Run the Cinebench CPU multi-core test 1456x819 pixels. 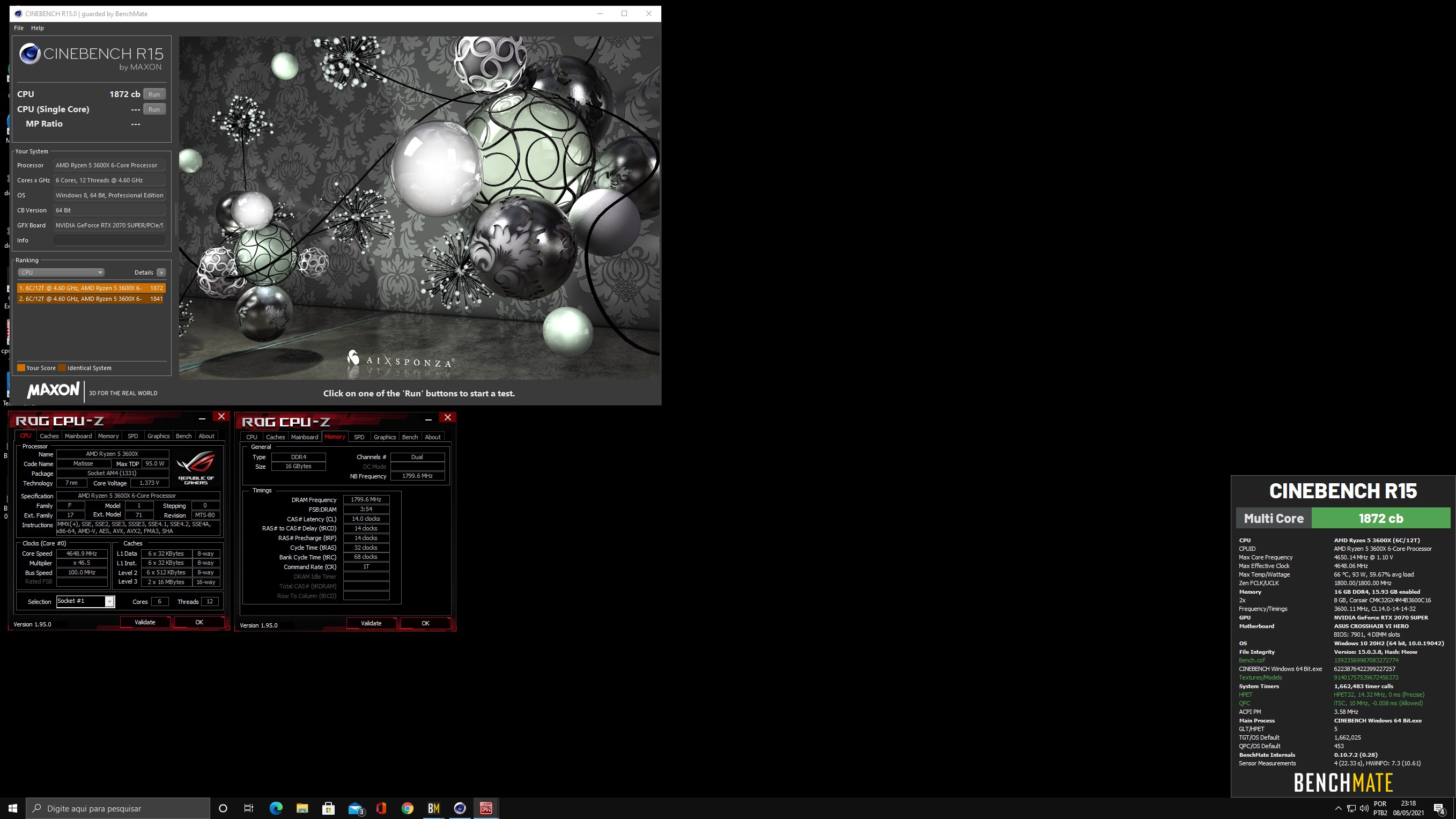154,94
